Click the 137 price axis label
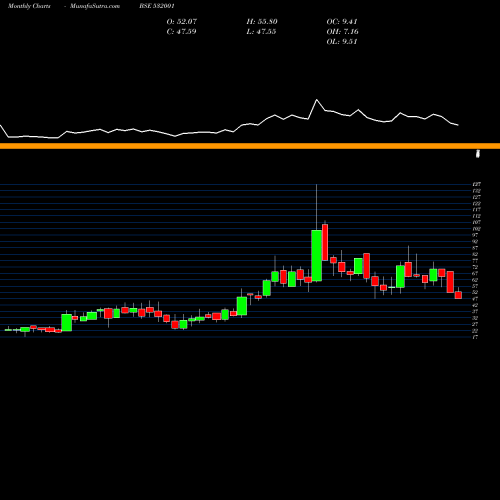The width and height of the screenshot is (500, 500). click(x=476, y=184)
